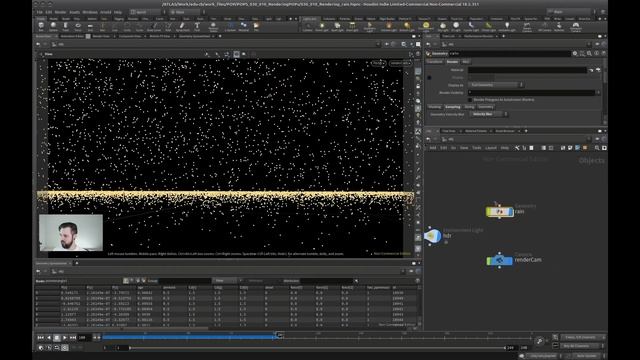Select the Sphere shelf tool
The image size is (640, 360).
[53, 27]
